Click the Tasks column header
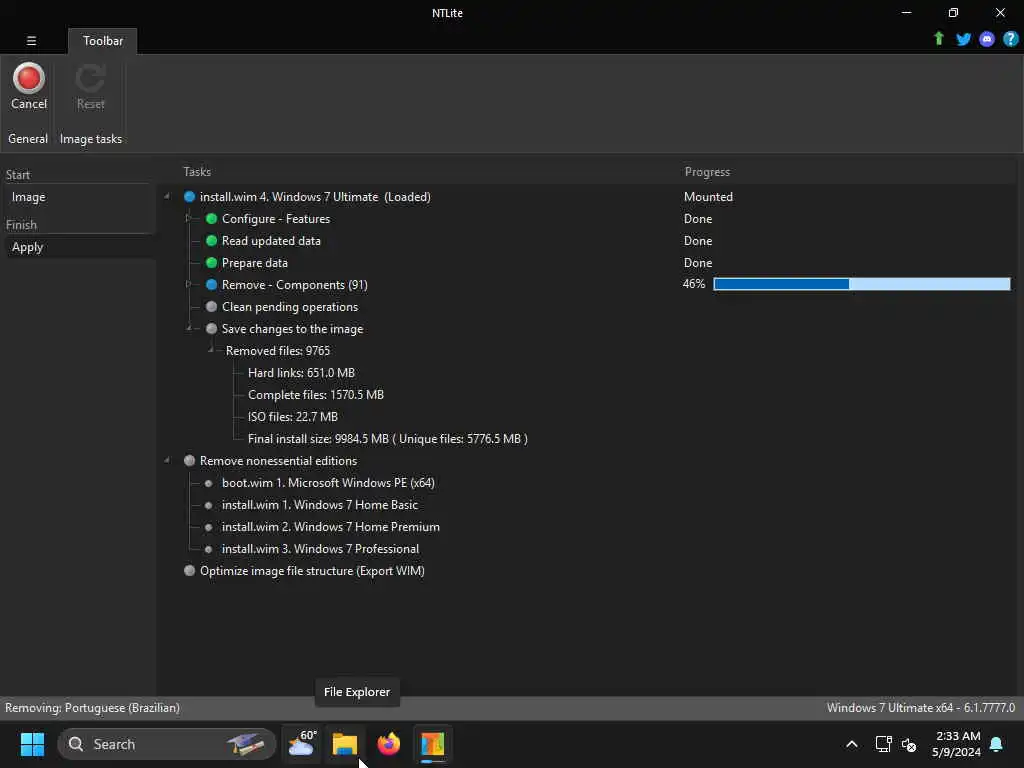Viewport: 1024px width, 768px height. pyautogui.click(x=197, y=172)
